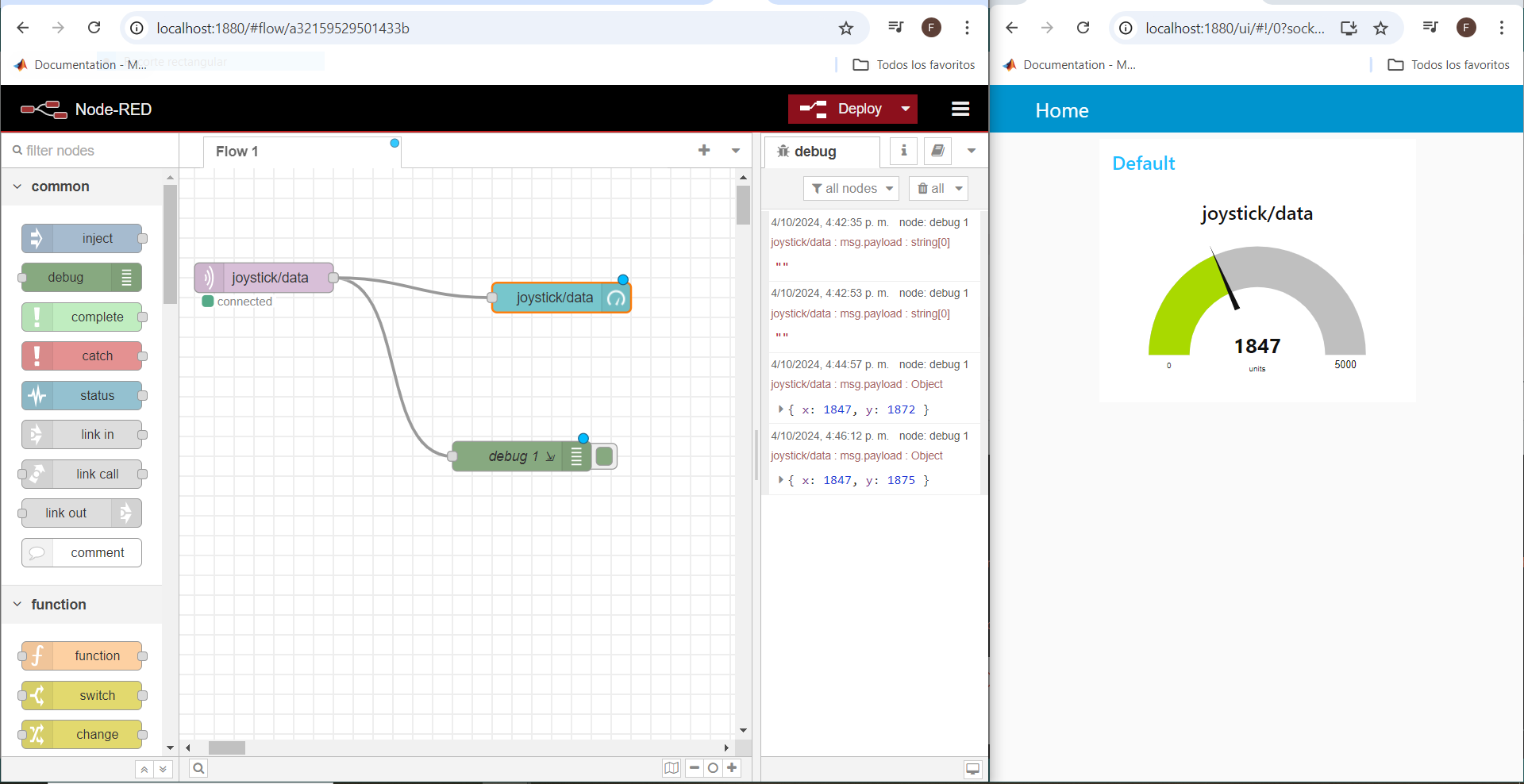Open the debug sidebar tab

click(x=822, y=152)
